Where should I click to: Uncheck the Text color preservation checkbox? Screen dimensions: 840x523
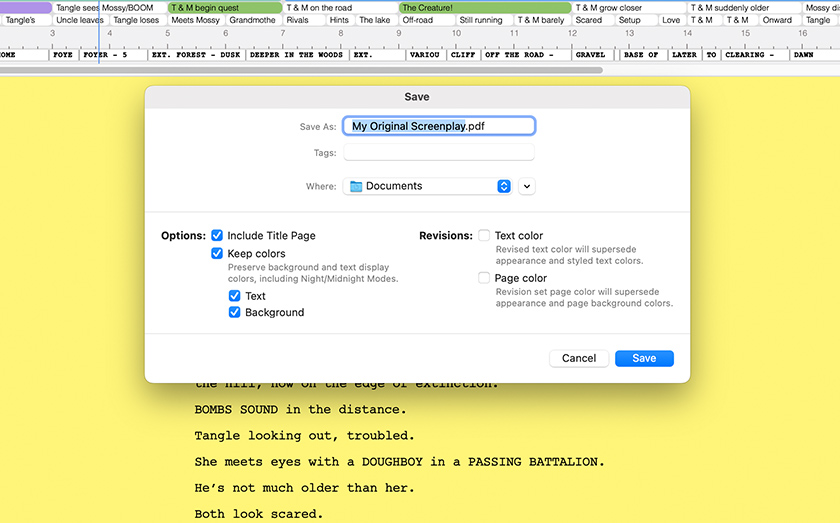coord(234,296)
